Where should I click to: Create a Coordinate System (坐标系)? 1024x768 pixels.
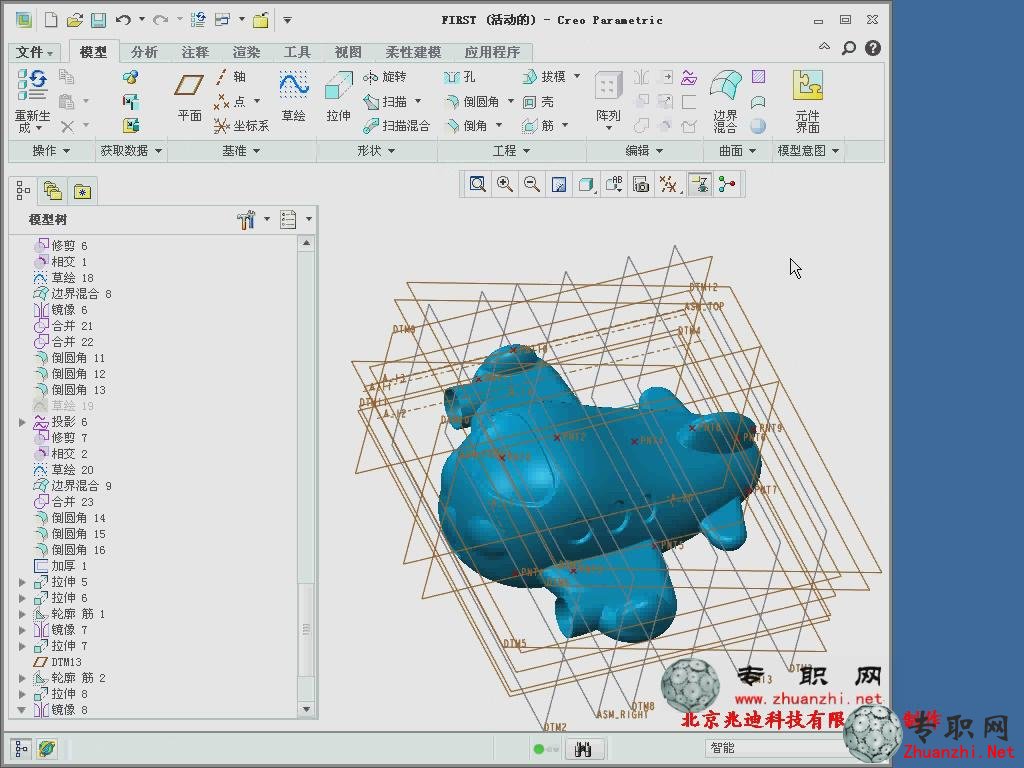[242, 125]
